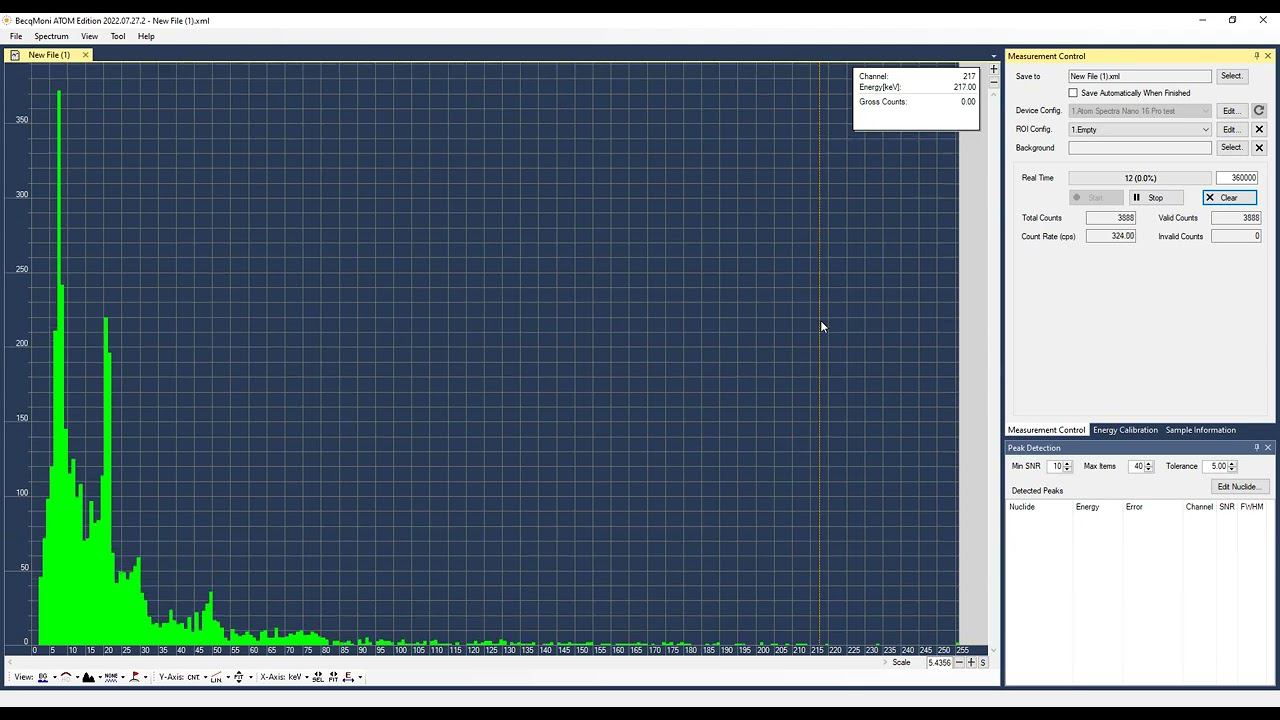Click the Real Time progress bar
Image resolution: width=1280 pixels, height=720 pixels.
tap(1140, 178)
